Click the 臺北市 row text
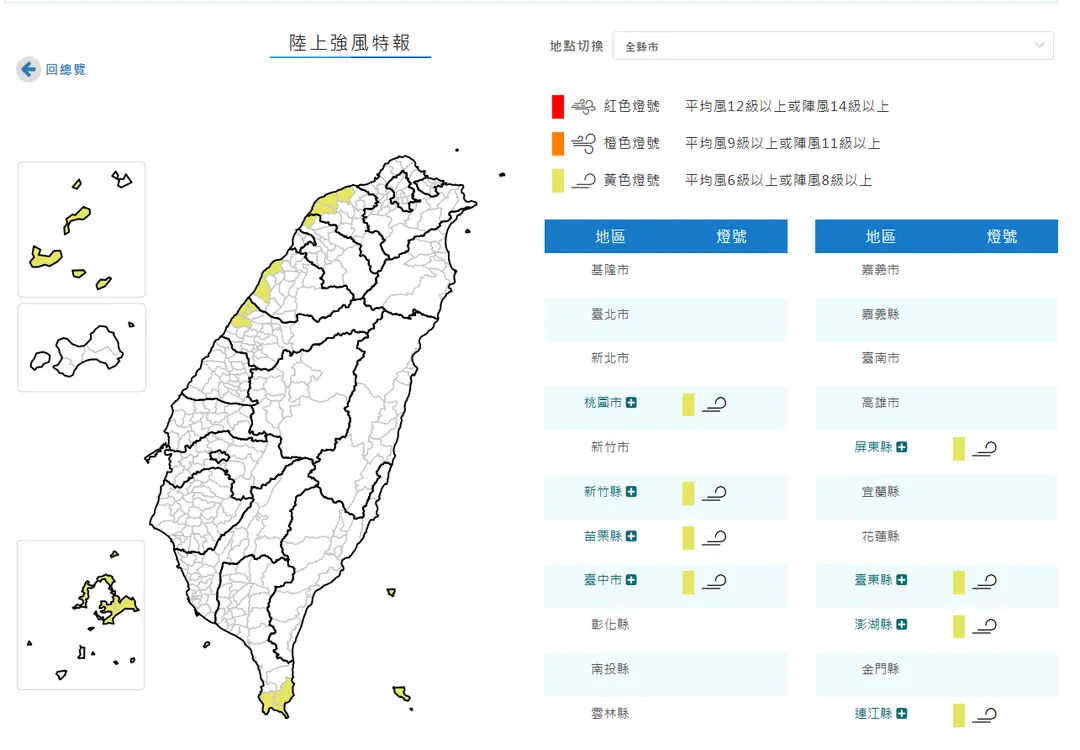Image resolution: width=1080 pixels, height=750 pixels. (610, 314)
